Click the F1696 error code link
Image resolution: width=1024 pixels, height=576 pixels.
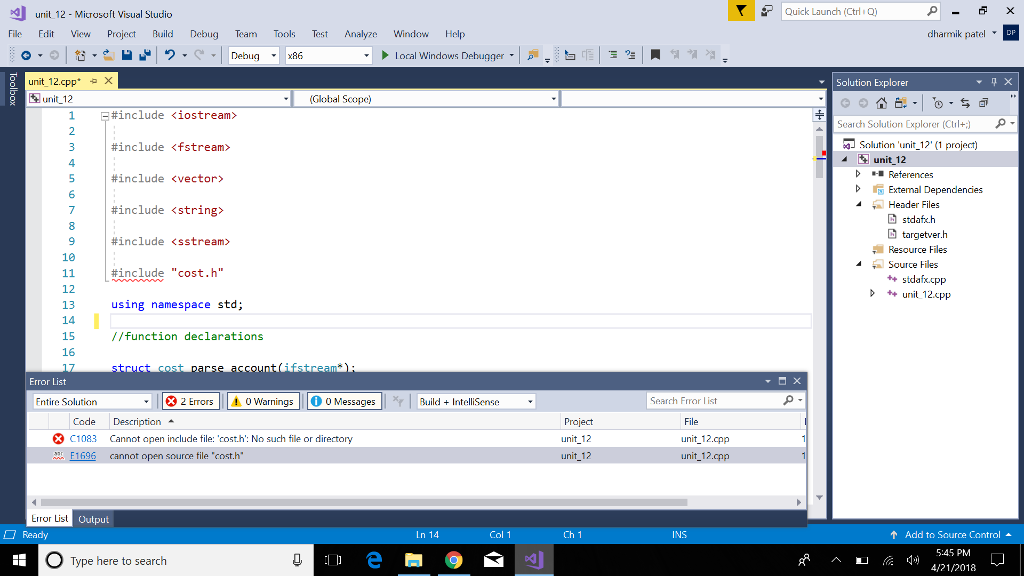coord(81,454)
